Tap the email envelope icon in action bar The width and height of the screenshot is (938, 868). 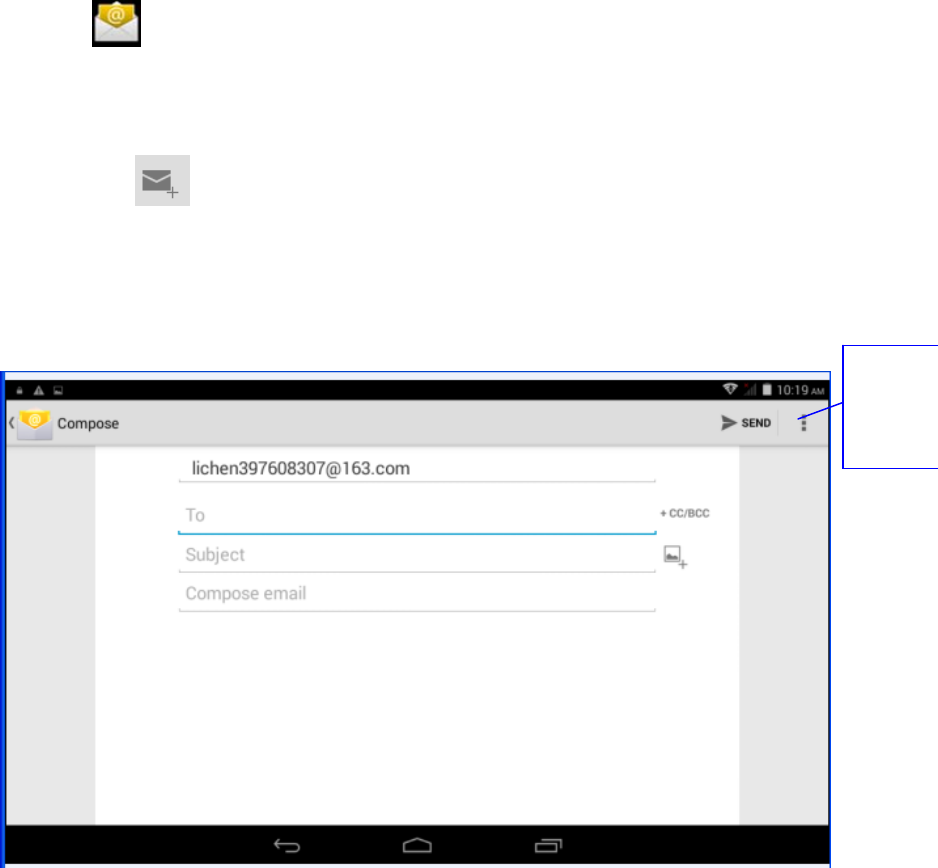click(x=35, y=424)
